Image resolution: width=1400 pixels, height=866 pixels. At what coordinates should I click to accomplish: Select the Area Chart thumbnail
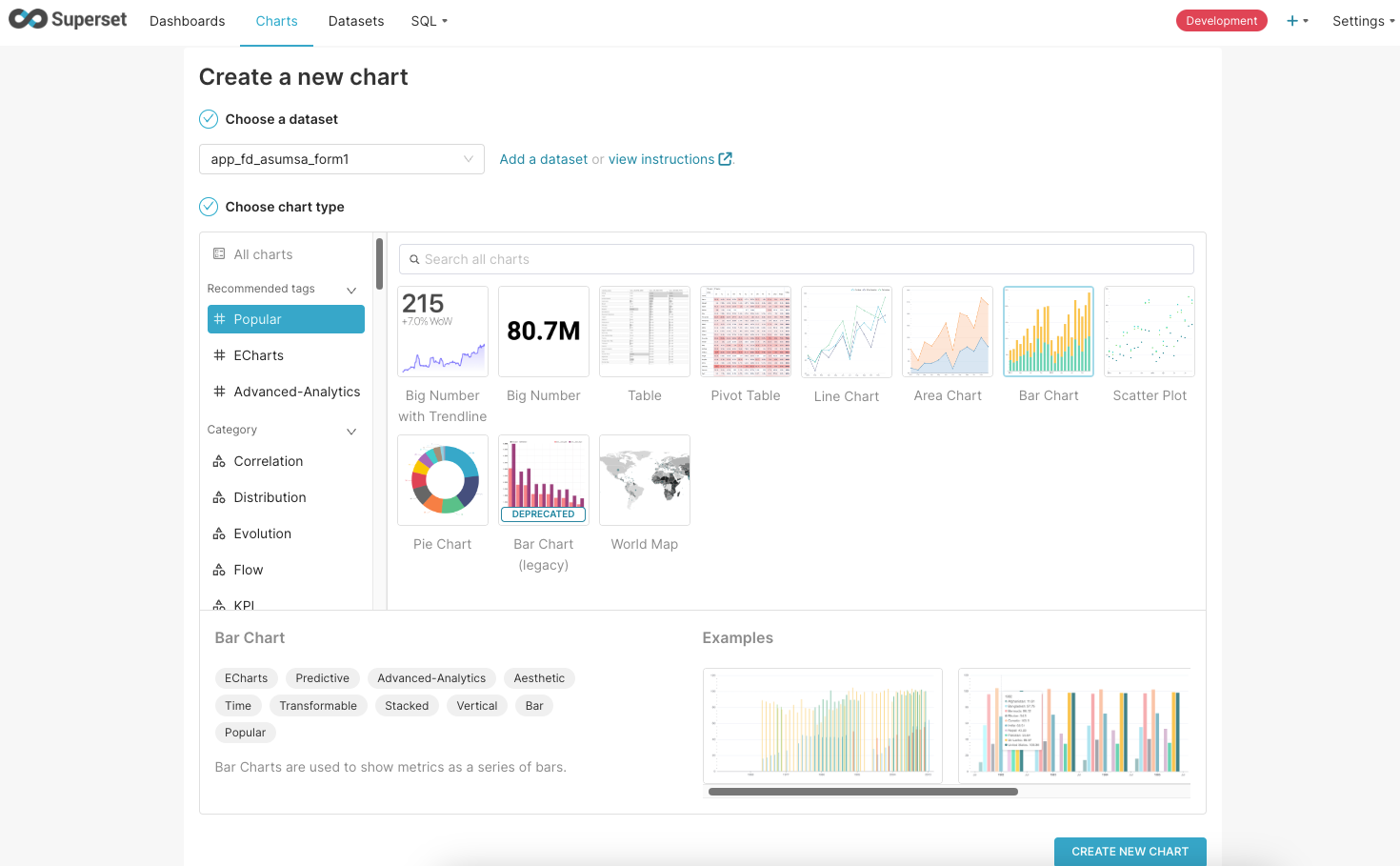(948, 332)
